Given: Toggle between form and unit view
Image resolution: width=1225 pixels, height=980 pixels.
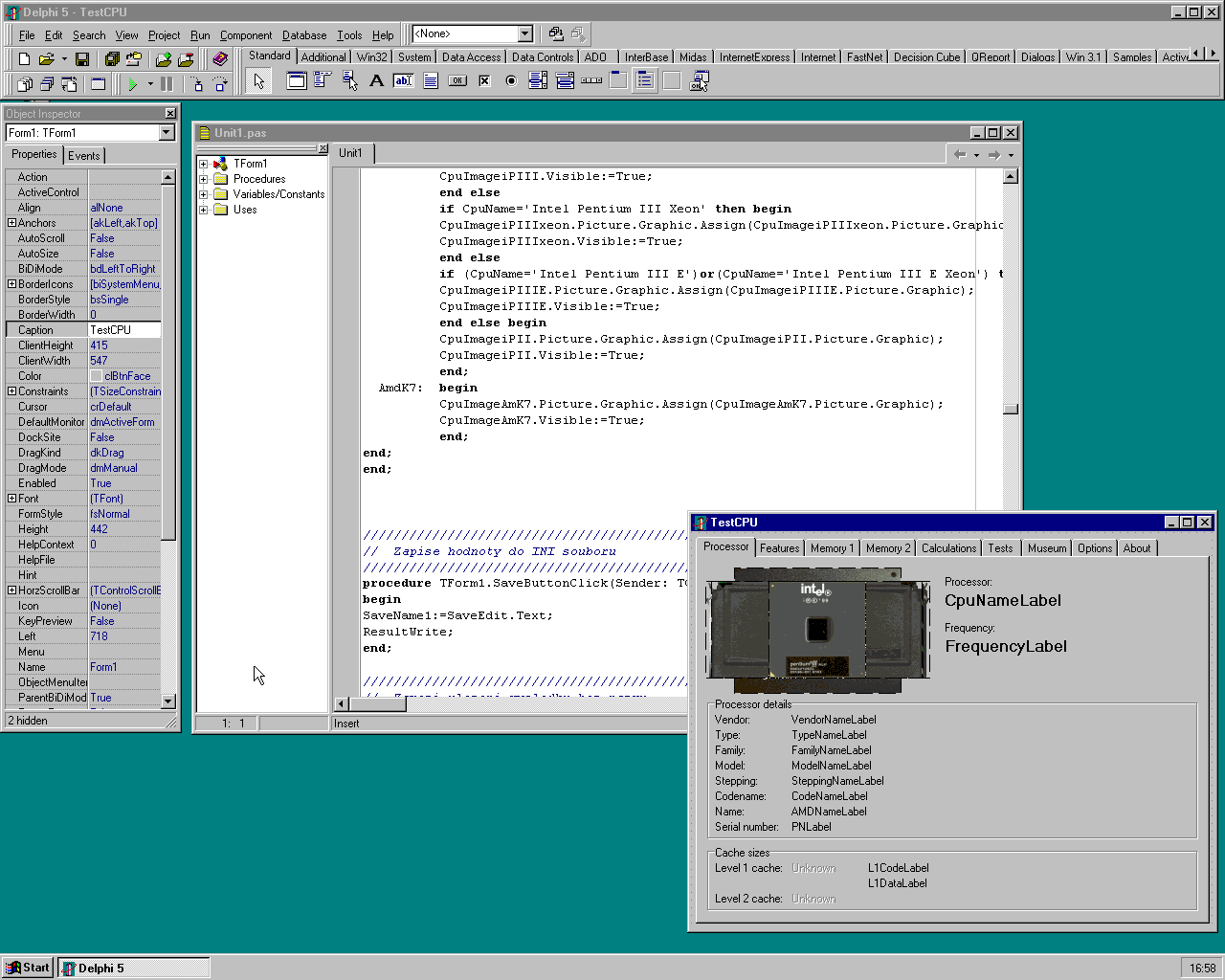Looking at the screenshot, I should coord(69,84).
